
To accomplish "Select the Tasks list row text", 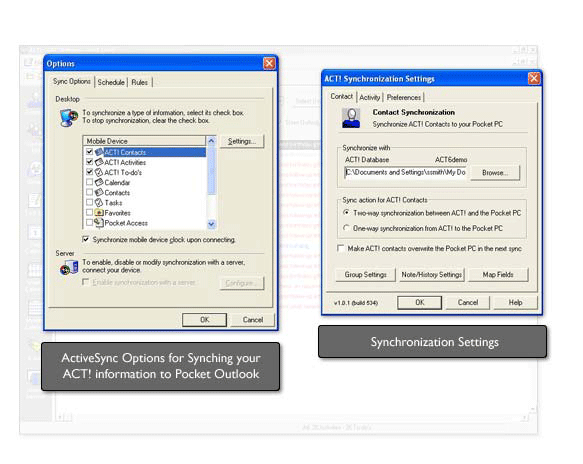I will pyautogui.click(x=113, y=203).
